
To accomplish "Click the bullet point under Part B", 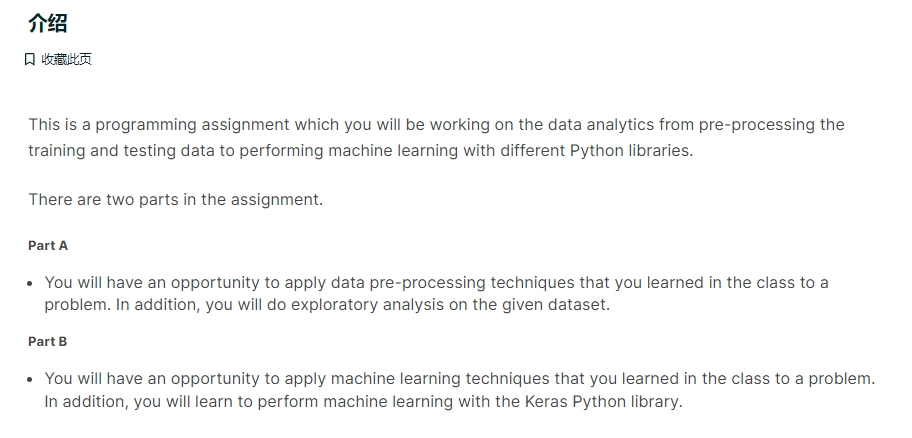I will [31, 380].
